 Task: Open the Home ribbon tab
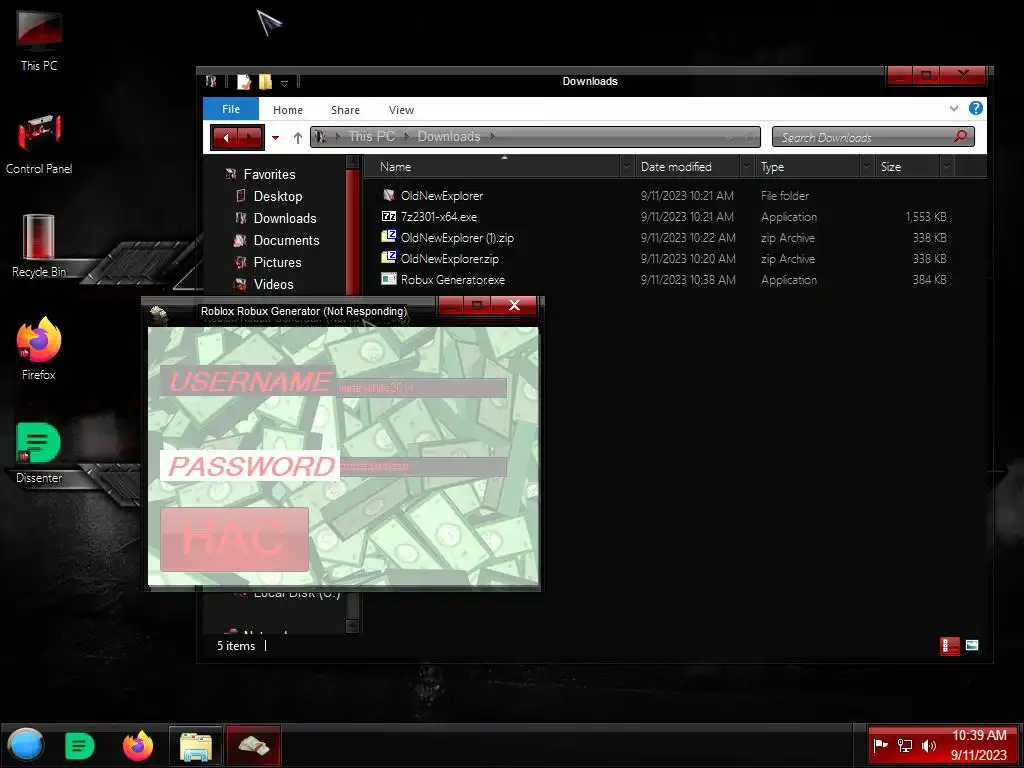click(x=288, y=110)
